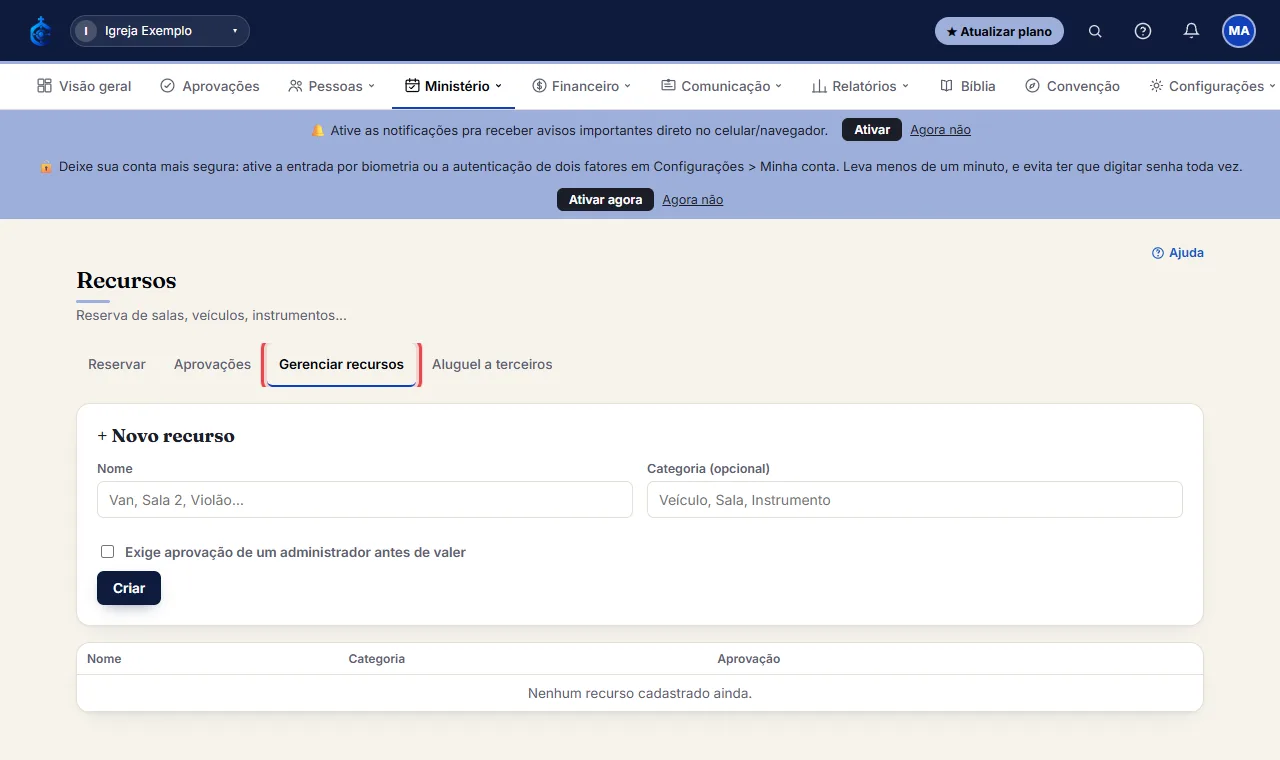
Task: Check Exige aprovação de um administrador
Action: [107, 552]
